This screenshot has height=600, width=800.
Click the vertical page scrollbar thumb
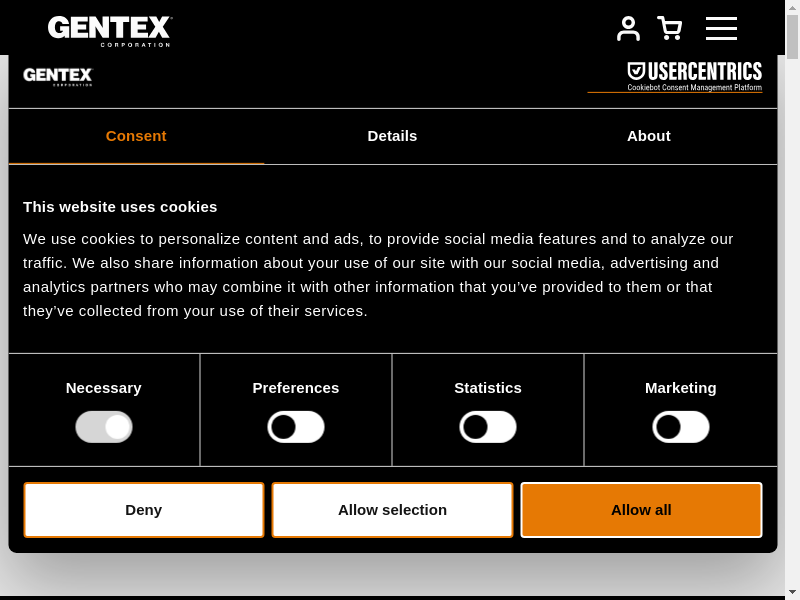(x=792, y=40)
